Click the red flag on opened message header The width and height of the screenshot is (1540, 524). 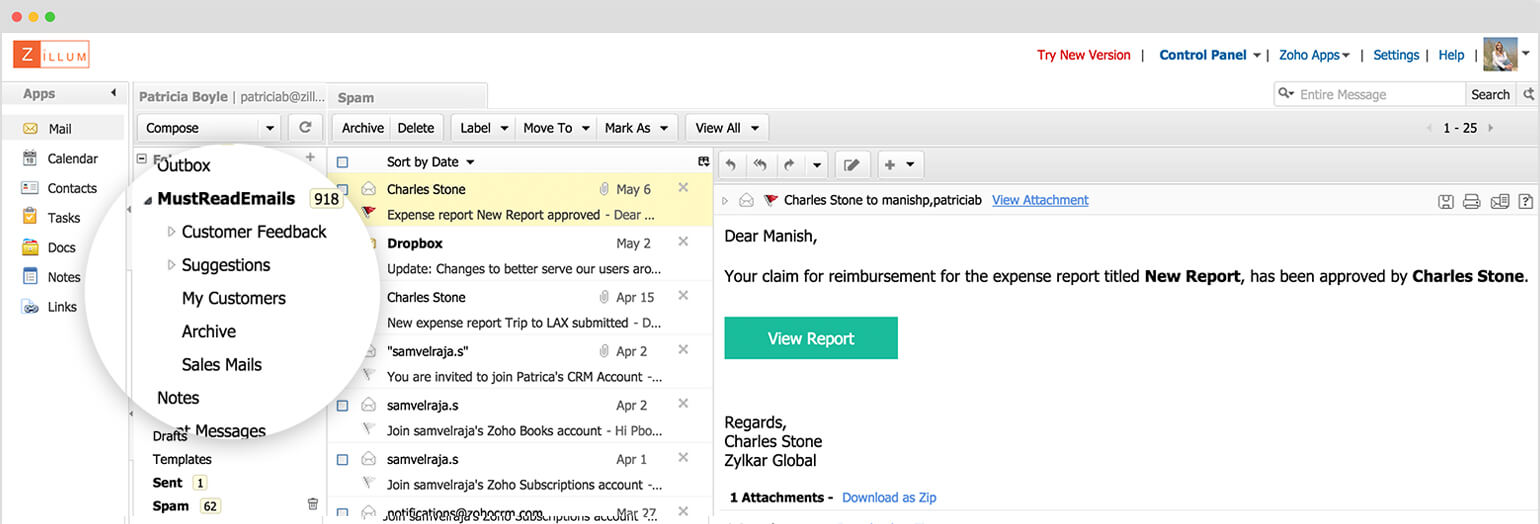pyautogui.click(x=770, y=200)
